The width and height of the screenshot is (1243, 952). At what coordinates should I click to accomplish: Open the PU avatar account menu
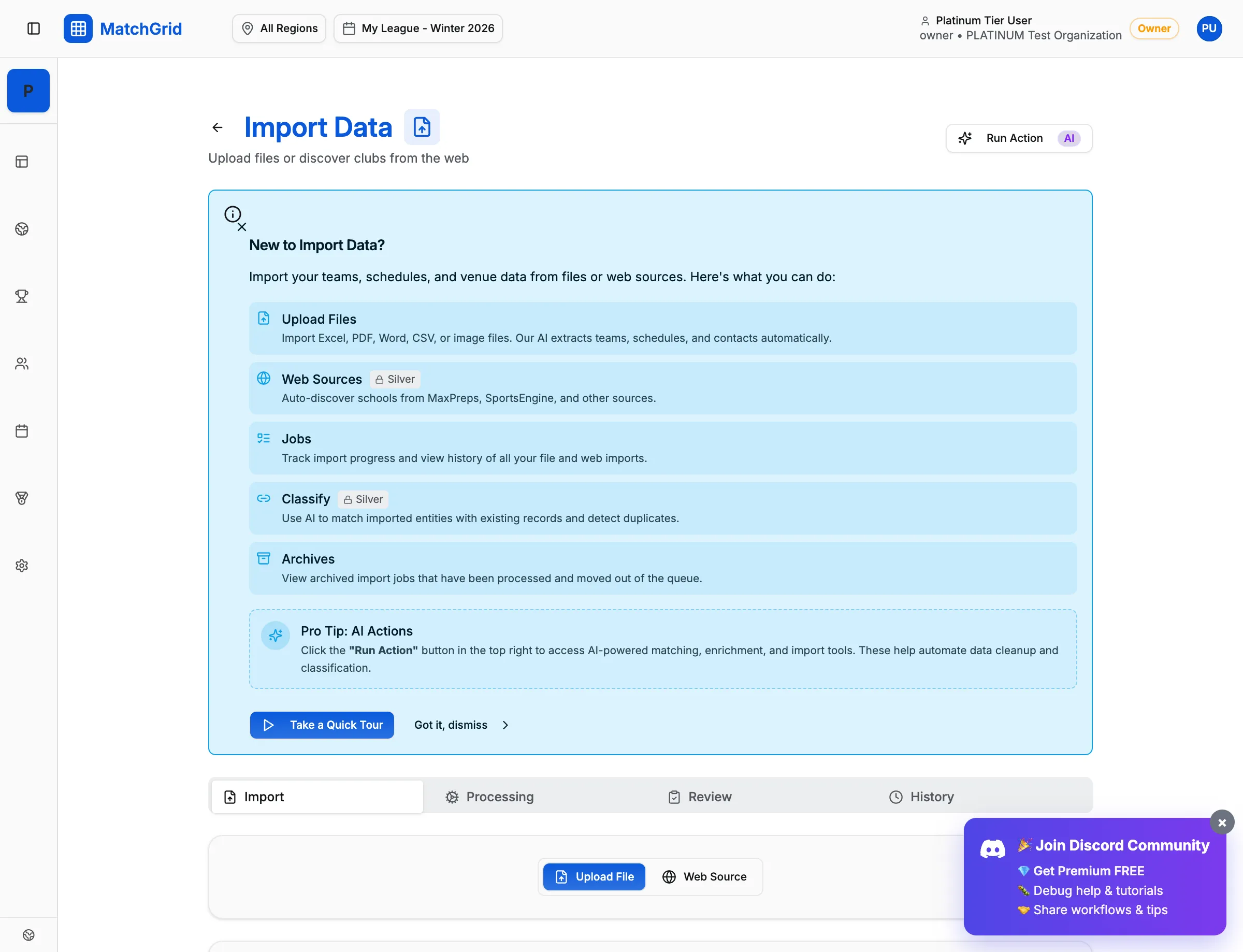[1209, 28]
